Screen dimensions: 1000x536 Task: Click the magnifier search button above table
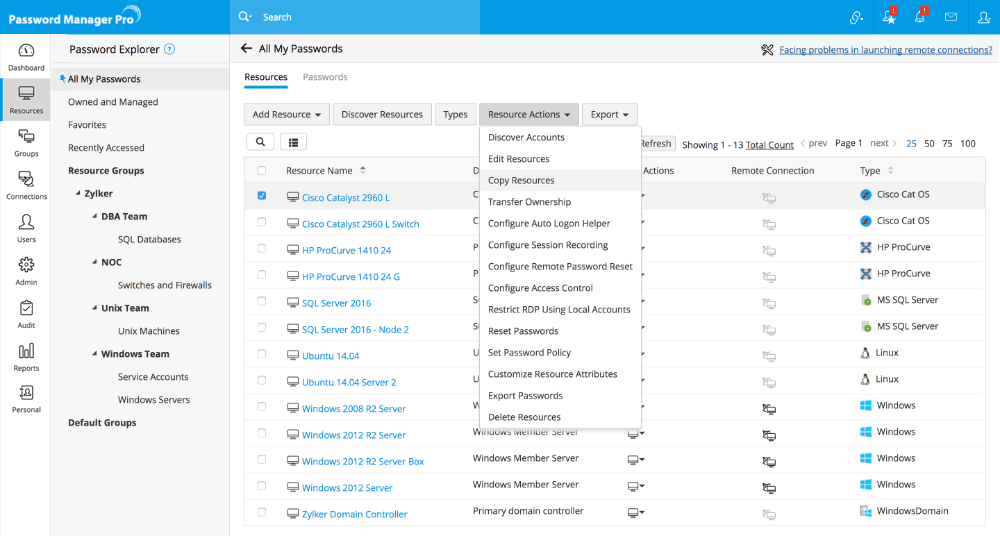260,143
